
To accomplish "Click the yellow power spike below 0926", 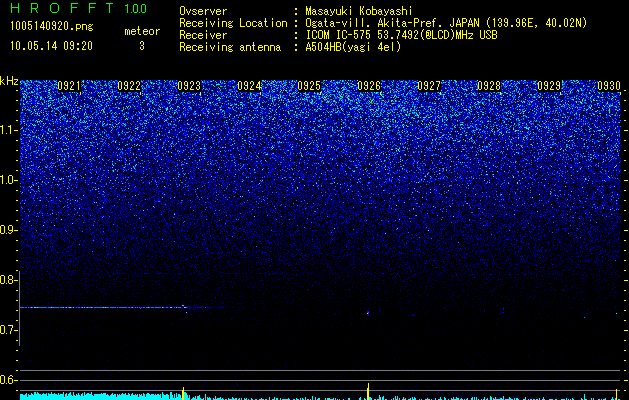I will [x=368, y=391].
